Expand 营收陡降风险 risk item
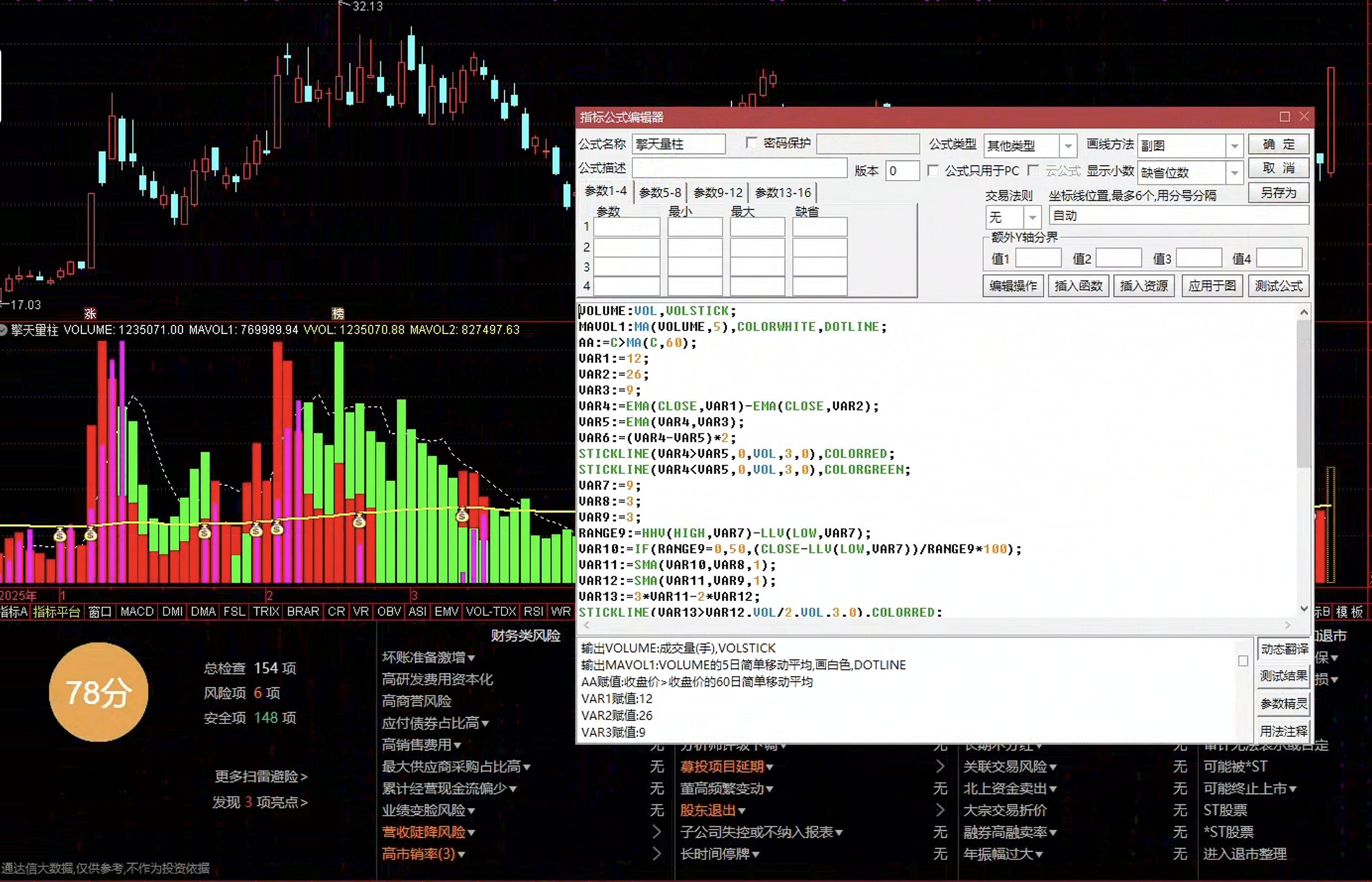1372x882 pixels. [x=428, y=832]
